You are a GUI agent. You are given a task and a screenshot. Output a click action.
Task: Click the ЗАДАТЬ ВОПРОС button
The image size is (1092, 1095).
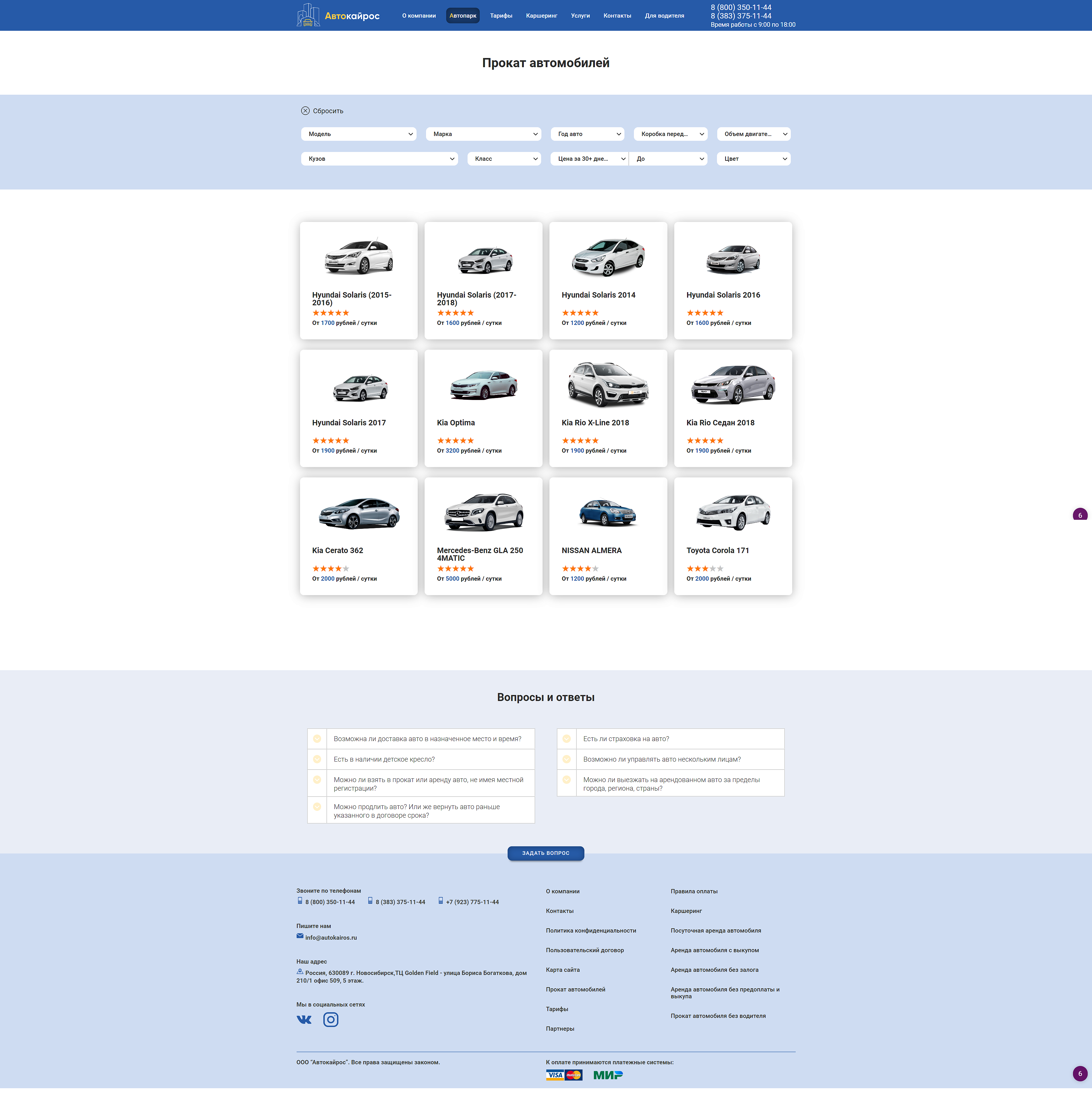click(x=546, y=859)
